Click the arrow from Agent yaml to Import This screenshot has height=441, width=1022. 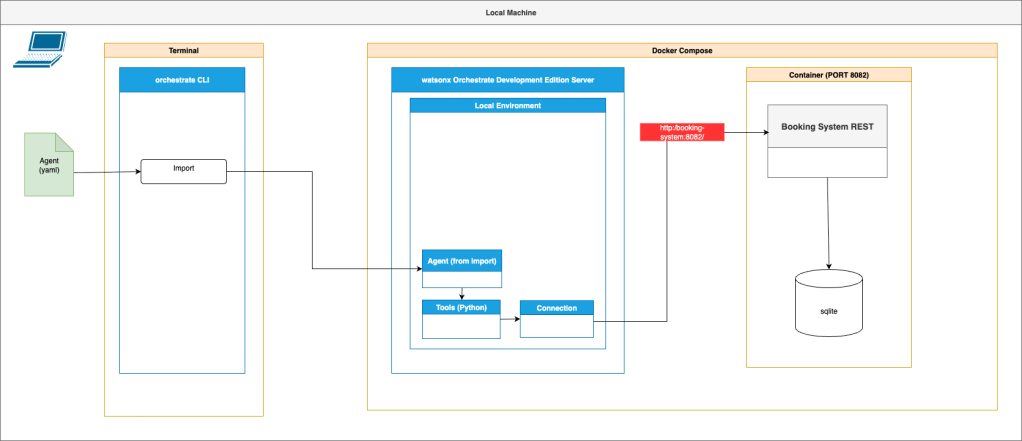coord(107,172)
